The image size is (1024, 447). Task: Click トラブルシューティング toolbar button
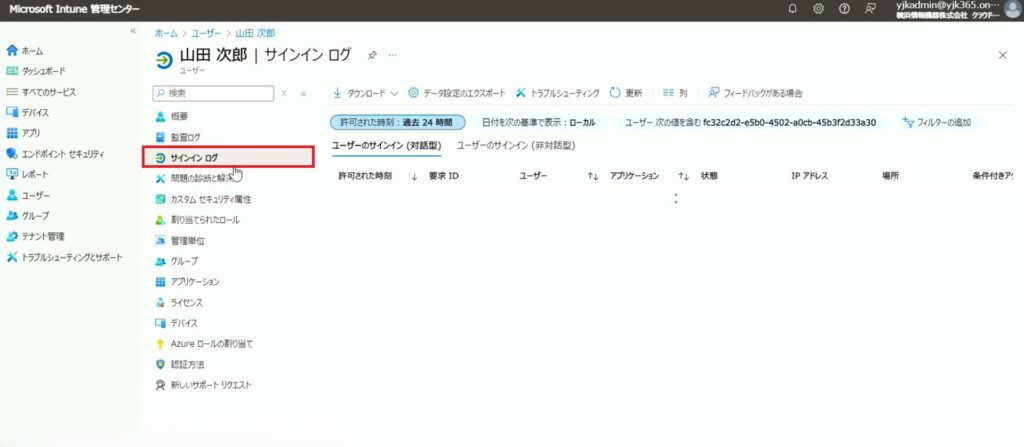pyautogui.click(x=558, y=93)
